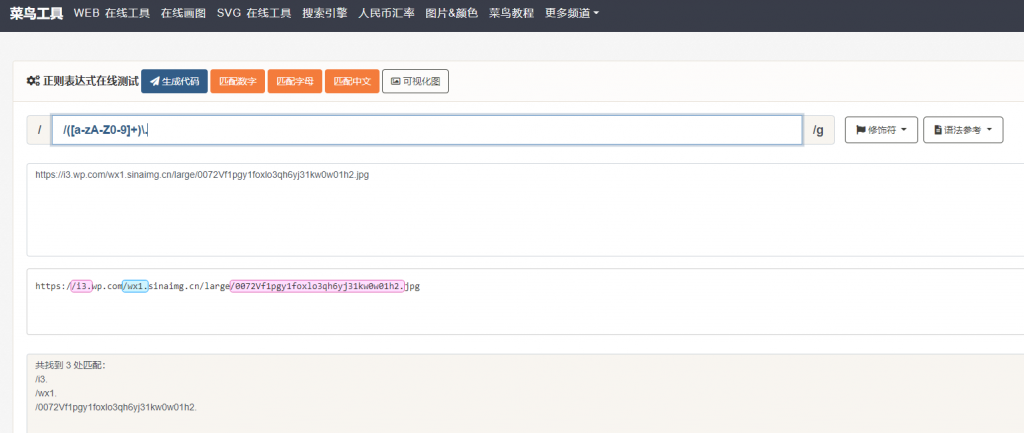Click the /i3. line in the results list

click(42, 379)
